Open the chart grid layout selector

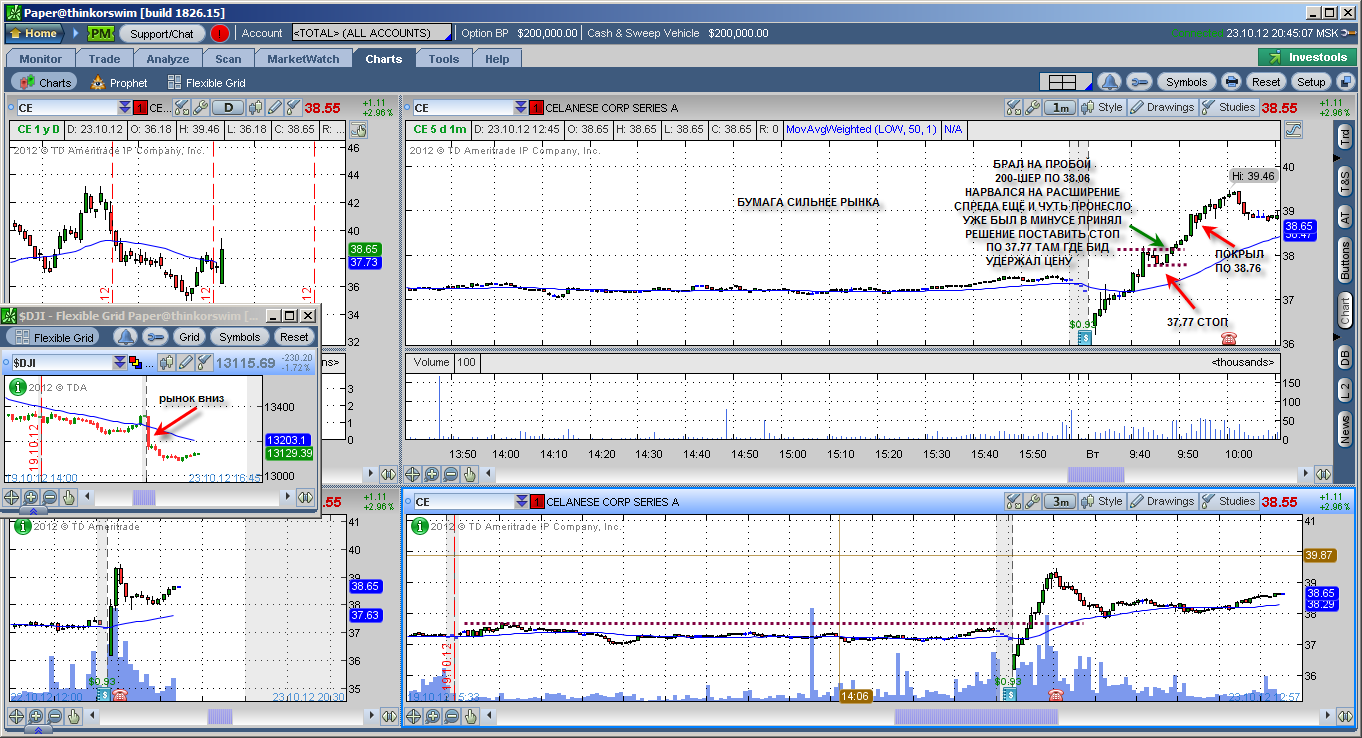(x=1064, y=82)
